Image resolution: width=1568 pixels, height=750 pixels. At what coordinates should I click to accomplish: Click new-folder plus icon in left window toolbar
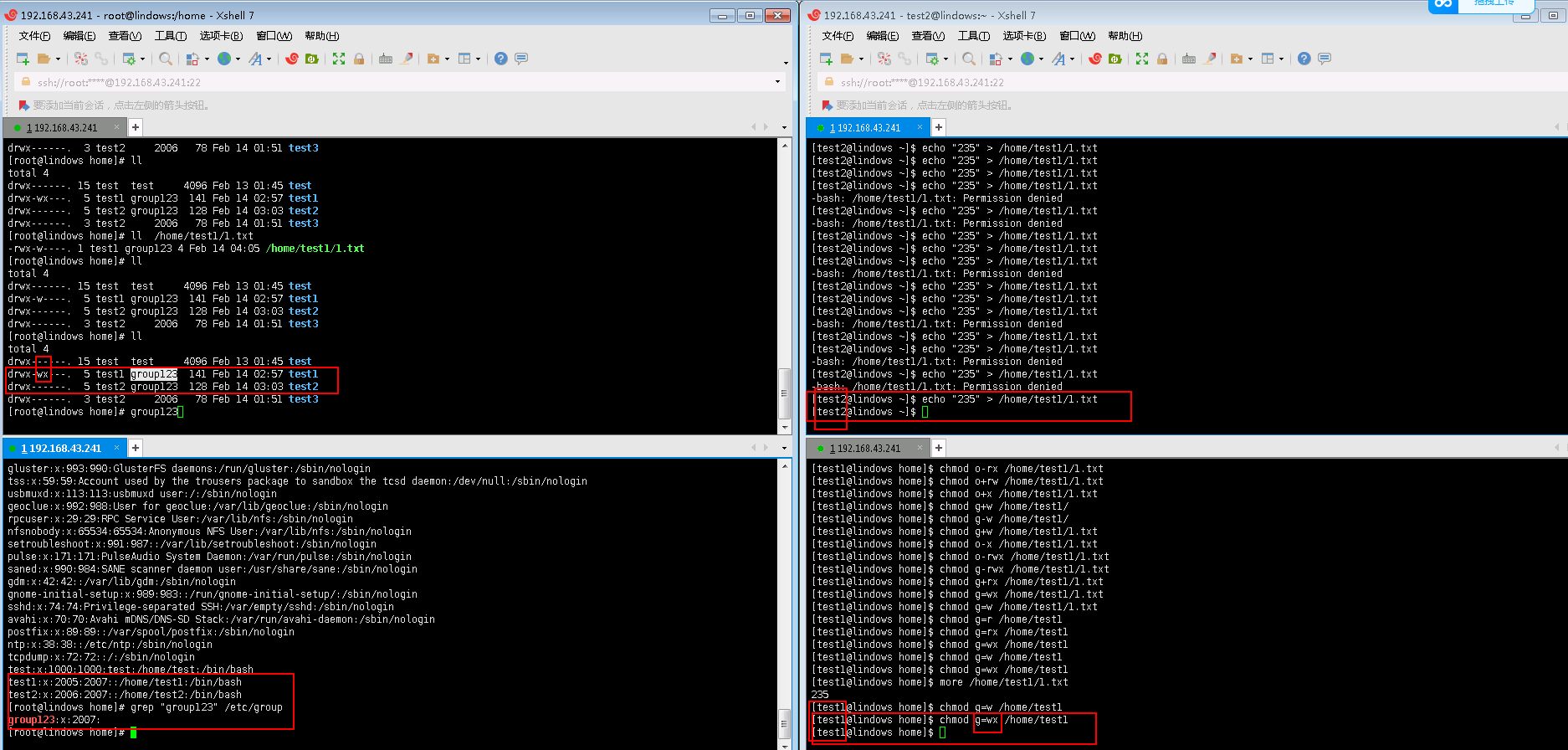(433, 59)
